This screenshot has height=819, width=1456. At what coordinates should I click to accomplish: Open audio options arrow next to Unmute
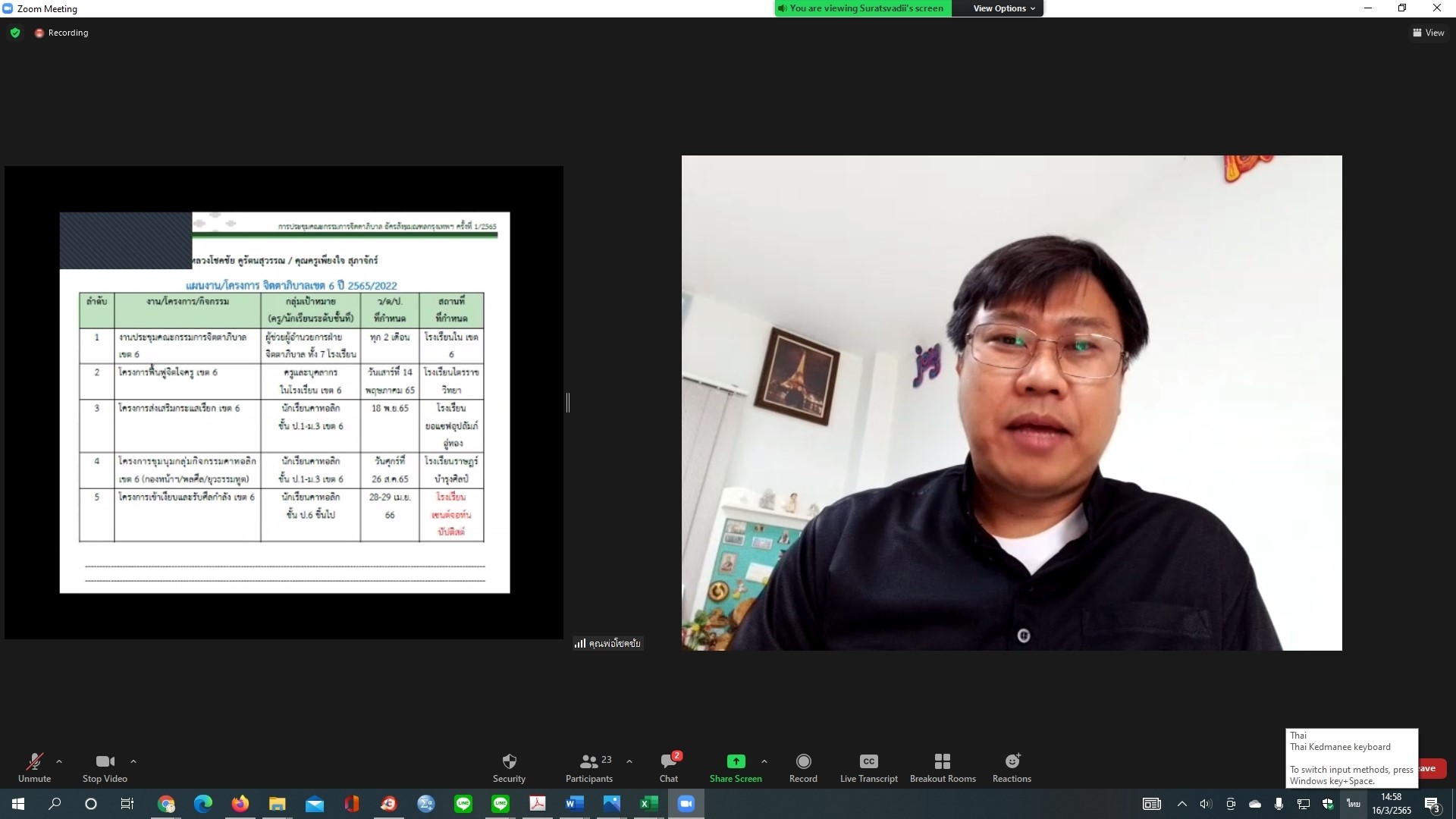pos(59,761)
